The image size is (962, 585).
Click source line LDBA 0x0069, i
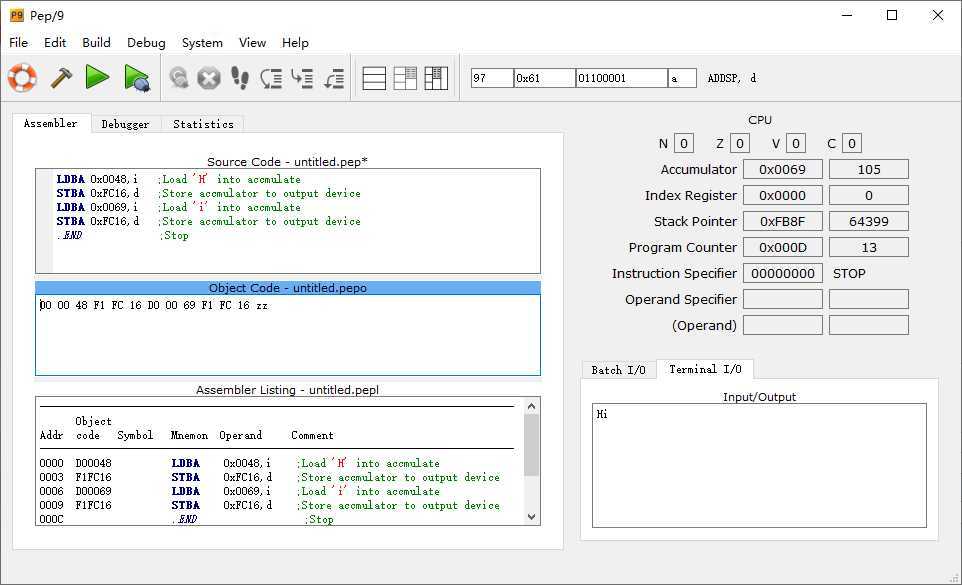tap(179, 207)
